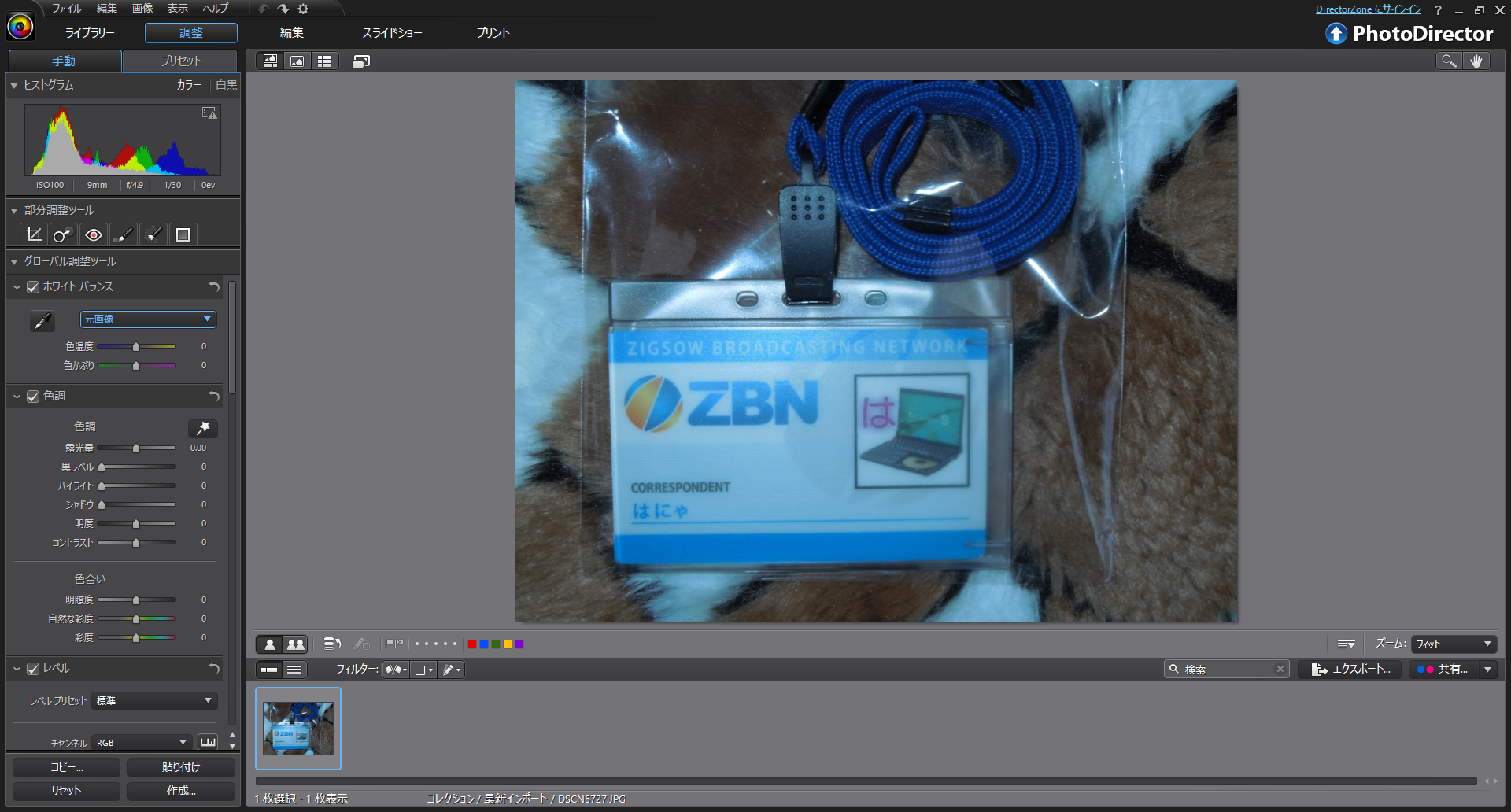Select the gradient mask tool

[183, 234]
